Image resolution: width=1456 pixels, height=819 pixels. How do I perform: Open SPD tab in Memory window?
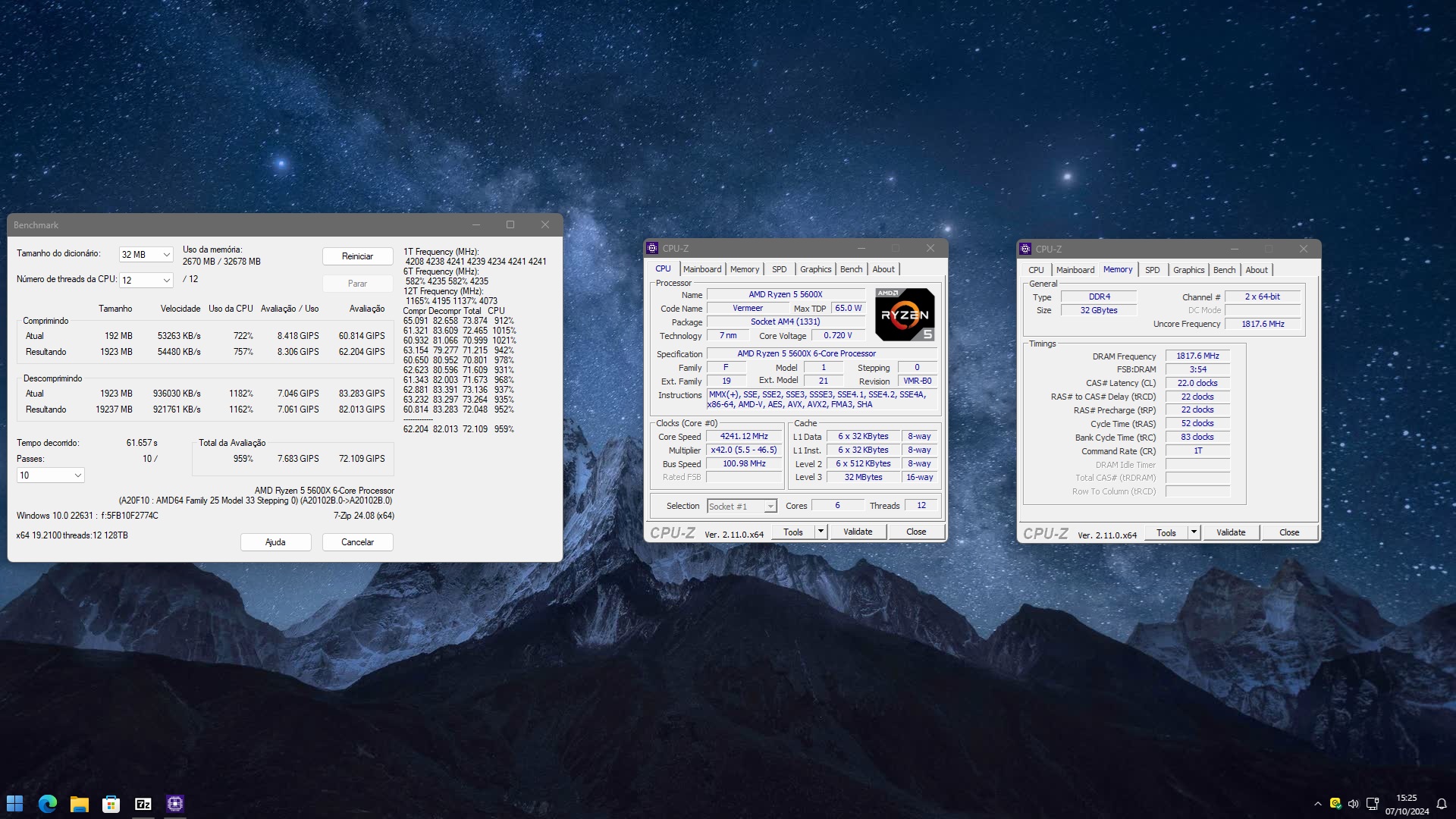pyautogui.click(x=1152, y=270)
